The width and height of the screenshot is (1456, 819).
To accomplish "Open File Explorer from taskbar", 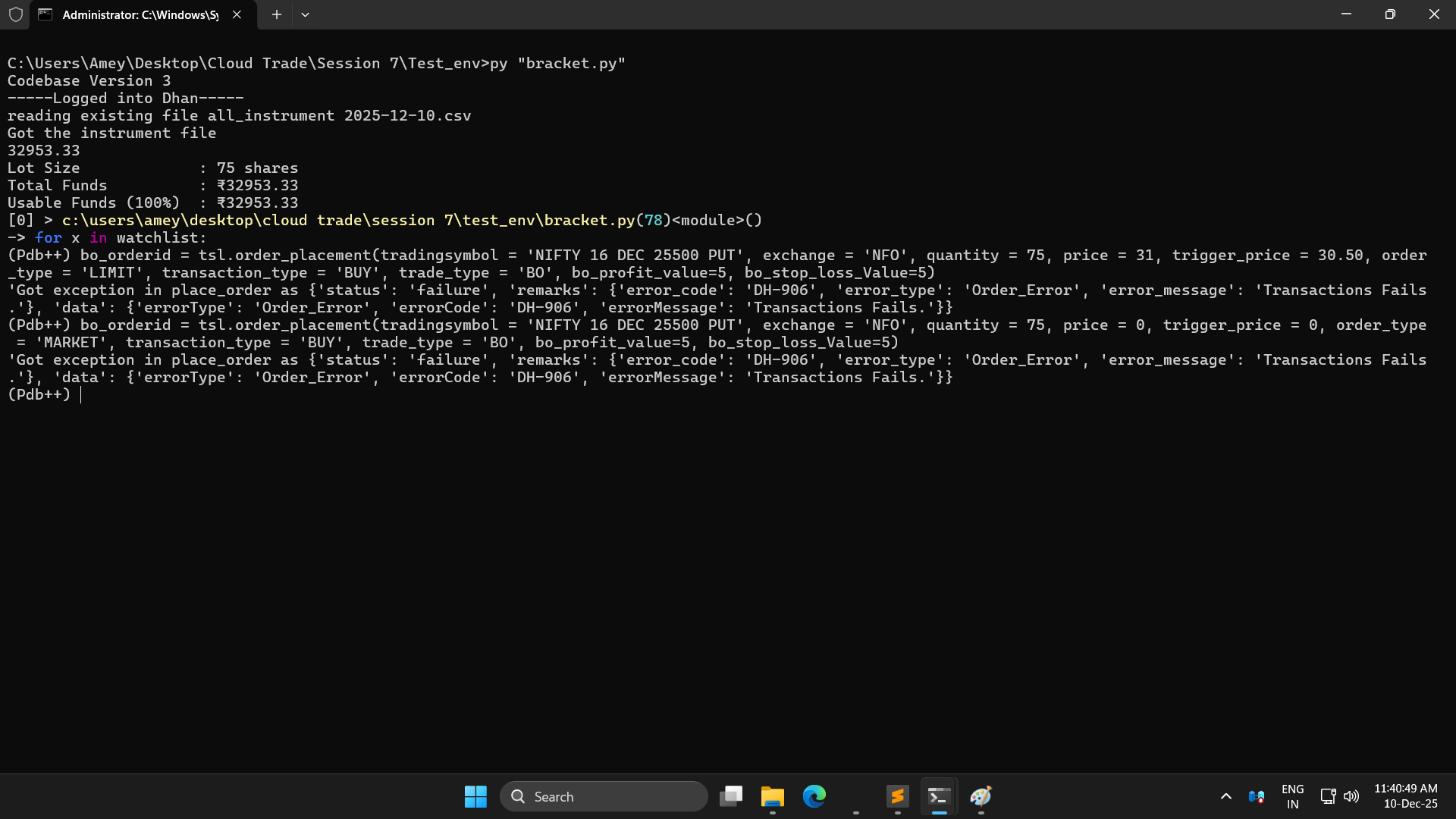I will click(x=772, y=796).
